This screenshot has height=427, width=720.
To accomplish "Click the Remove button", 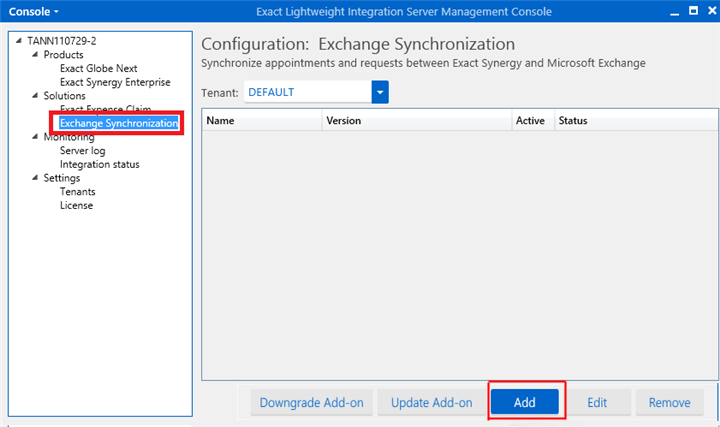I will 669,403.
